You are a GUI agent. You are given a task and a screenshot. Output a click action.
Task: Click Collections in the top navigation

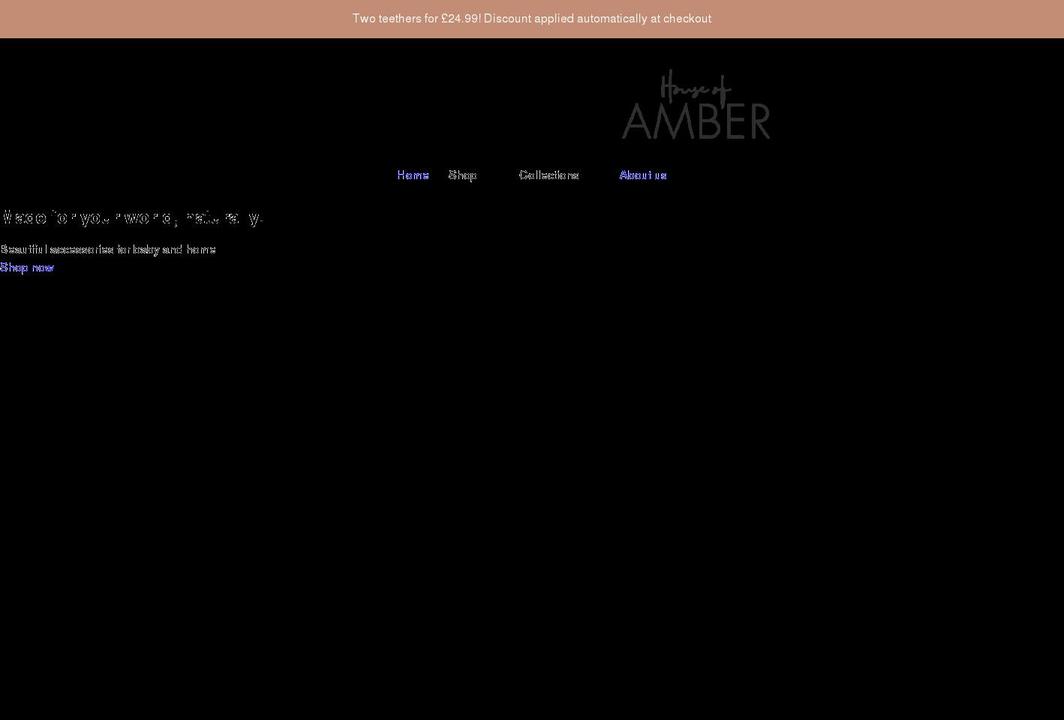pos(548,174)
